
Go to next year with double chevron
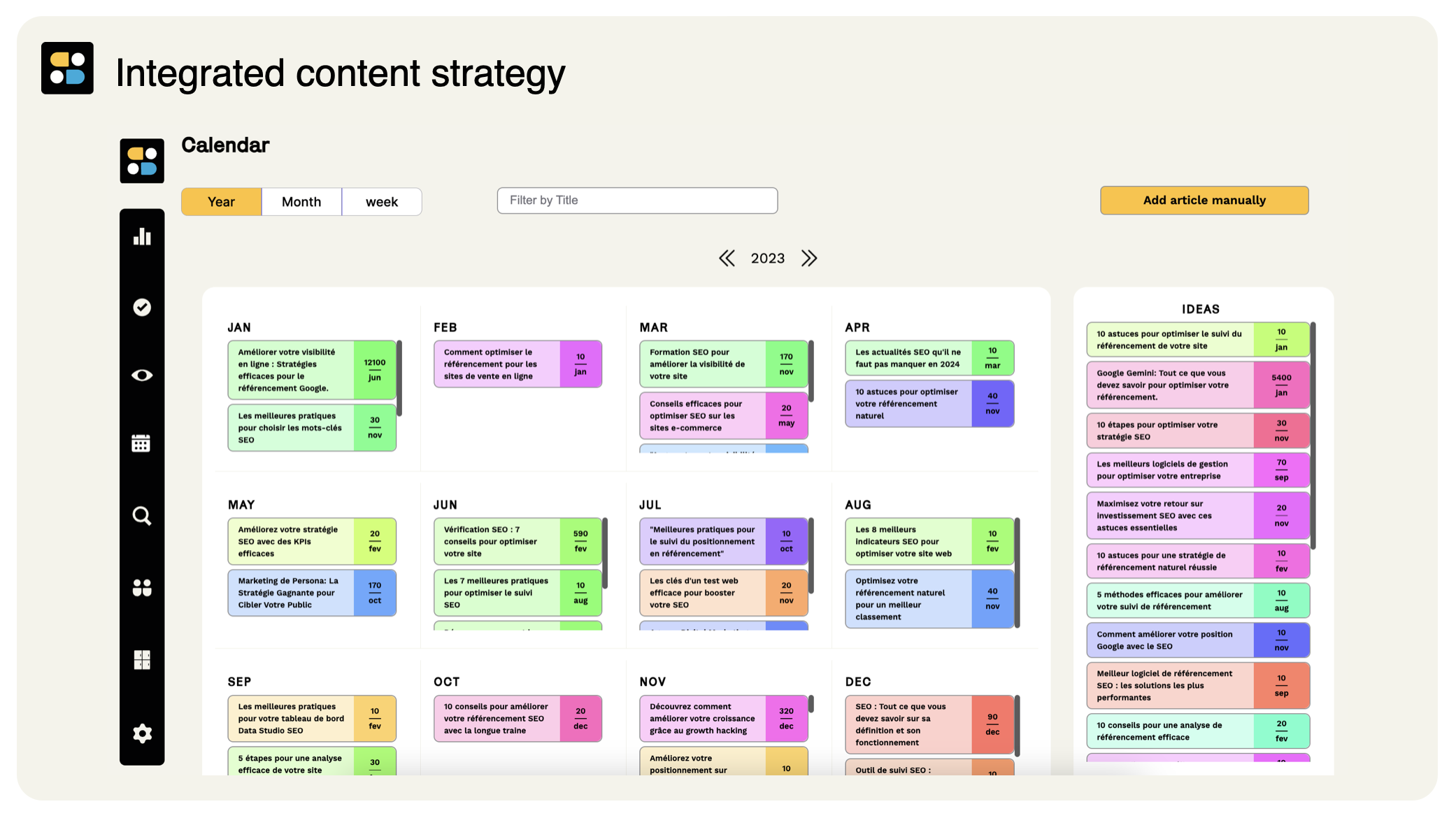point(809,259)
